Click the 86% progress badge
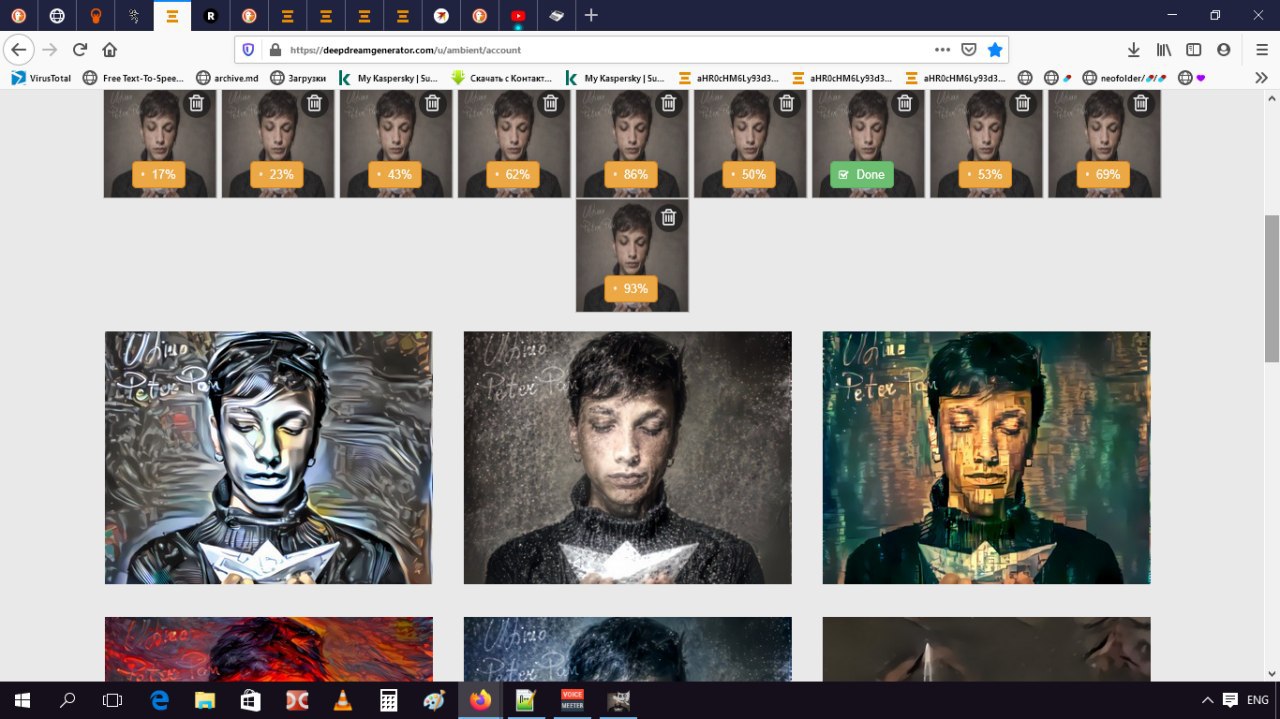The image size is (1280, 719). [x=631, y=174]
